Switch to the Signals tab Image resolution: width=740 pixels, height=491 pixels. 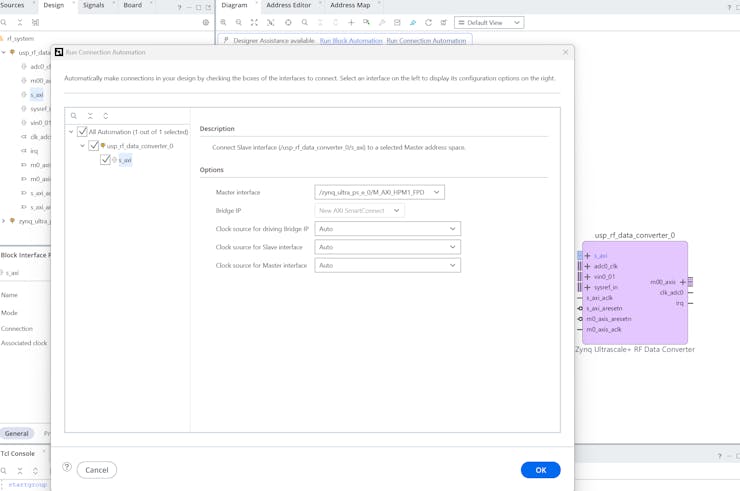click(x=93, y=5)
